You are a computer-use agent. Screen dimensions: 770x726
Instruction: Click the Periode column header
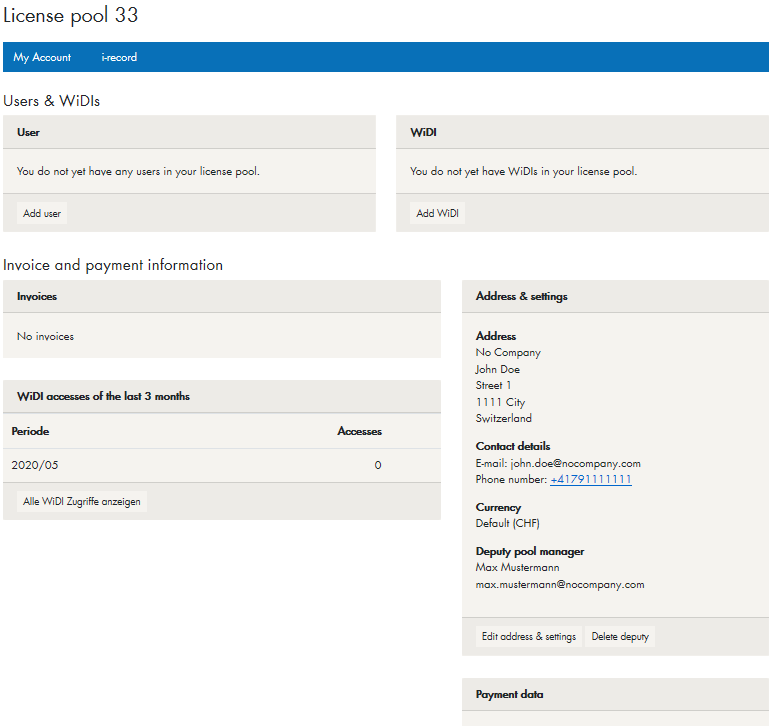coord(30,432)
